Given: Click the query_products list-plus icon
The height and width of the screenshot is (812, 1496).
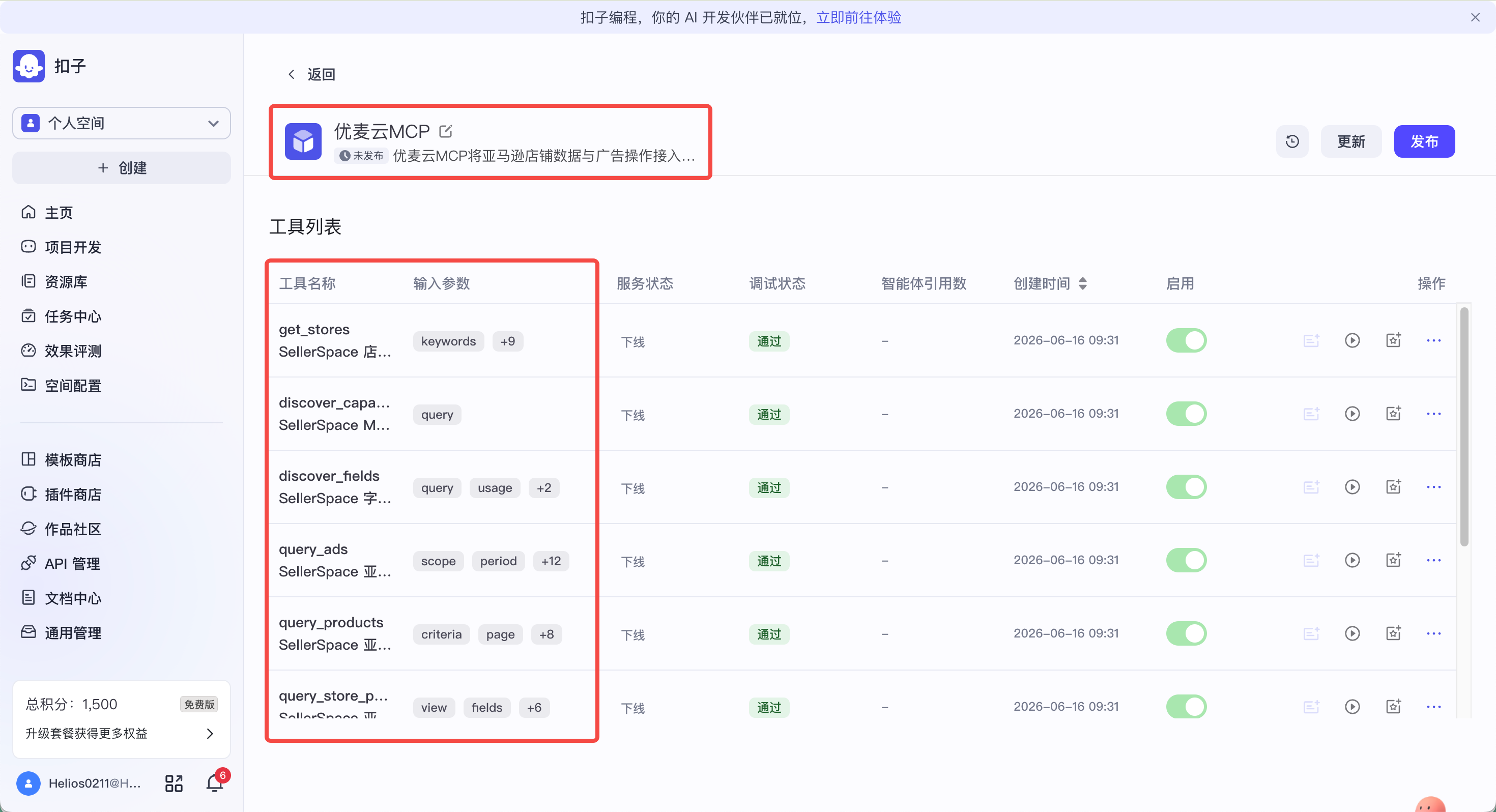Looking at the screenshot, I should point(1311,633).
